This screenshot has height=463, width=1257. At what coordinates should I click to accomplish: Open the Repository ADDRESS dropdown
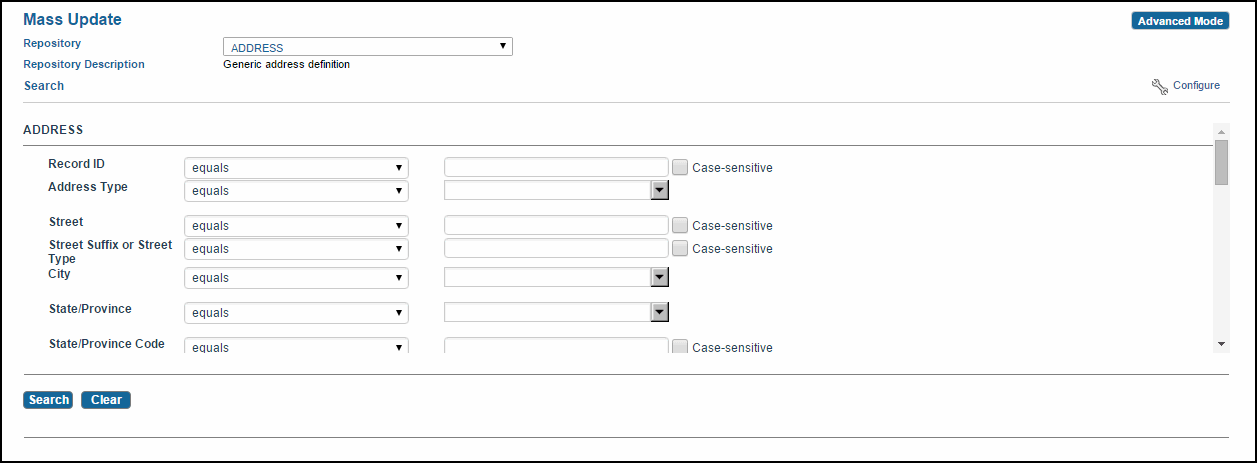pos(367,47)
